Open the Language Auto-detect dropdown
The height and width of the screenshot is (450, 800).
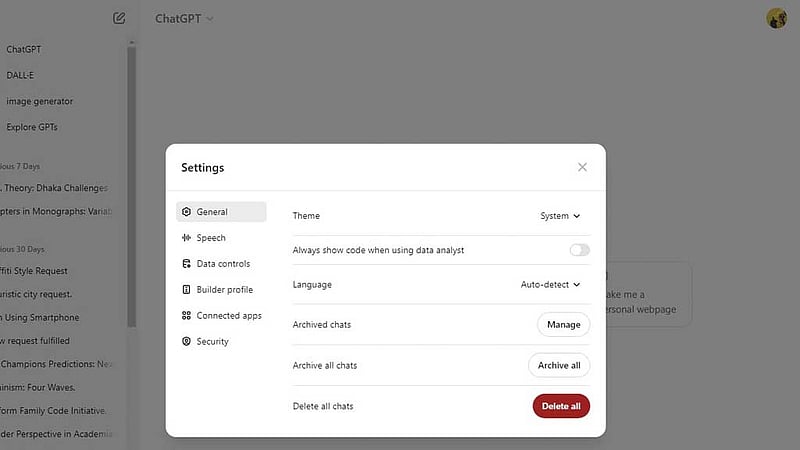coord(551,285)
